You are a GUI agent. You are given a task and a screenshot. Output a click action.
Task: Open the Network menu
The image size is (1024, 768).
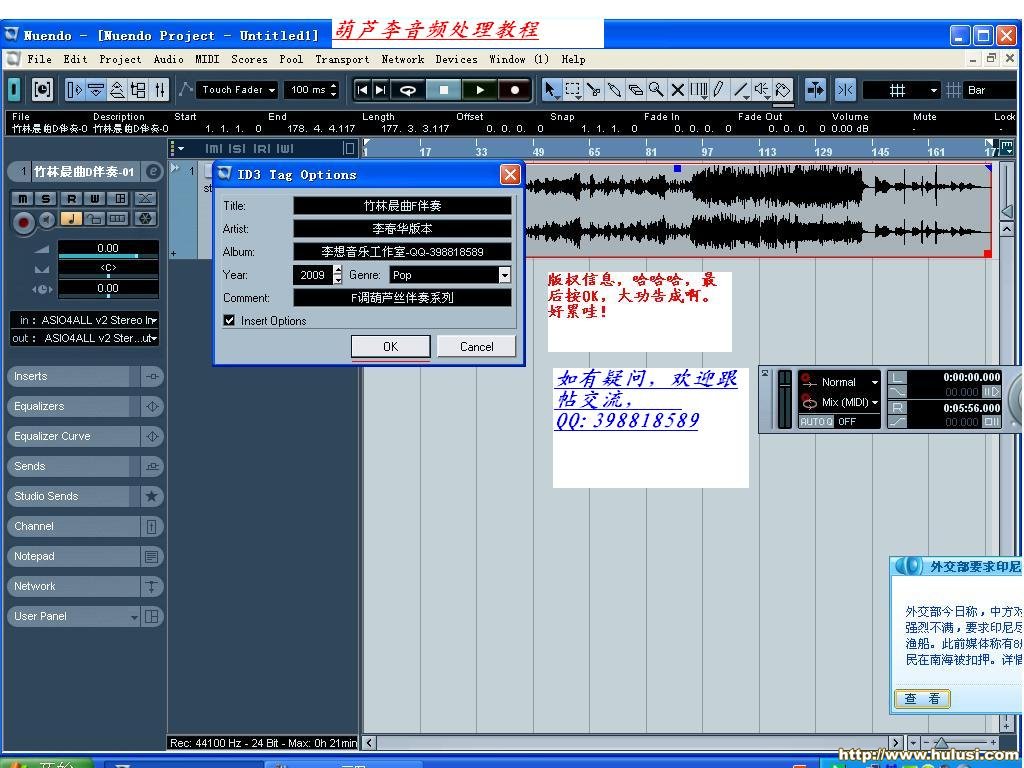pyautogui.click(x=403, y=59)
